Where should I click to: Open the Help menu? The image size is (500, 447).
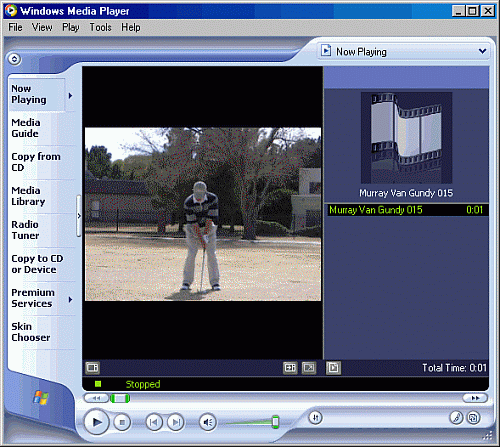pos(131,27)
